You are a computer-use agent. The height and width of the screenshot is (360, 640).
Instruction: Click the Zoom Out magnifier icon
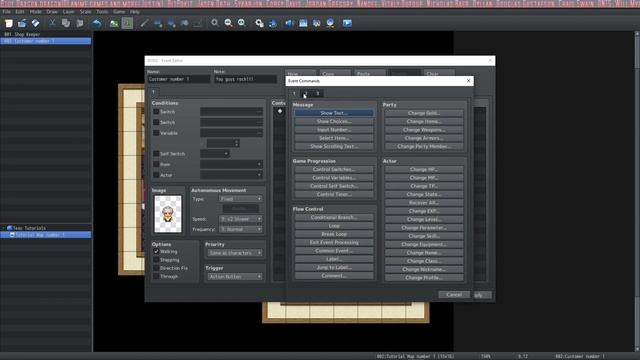[228, 23]
